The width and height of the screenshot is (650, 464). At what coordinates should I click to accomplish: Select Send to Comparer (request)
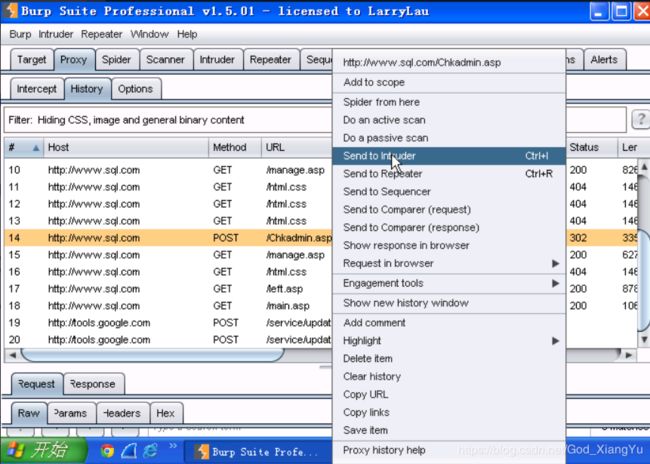(x=449, y=209)
